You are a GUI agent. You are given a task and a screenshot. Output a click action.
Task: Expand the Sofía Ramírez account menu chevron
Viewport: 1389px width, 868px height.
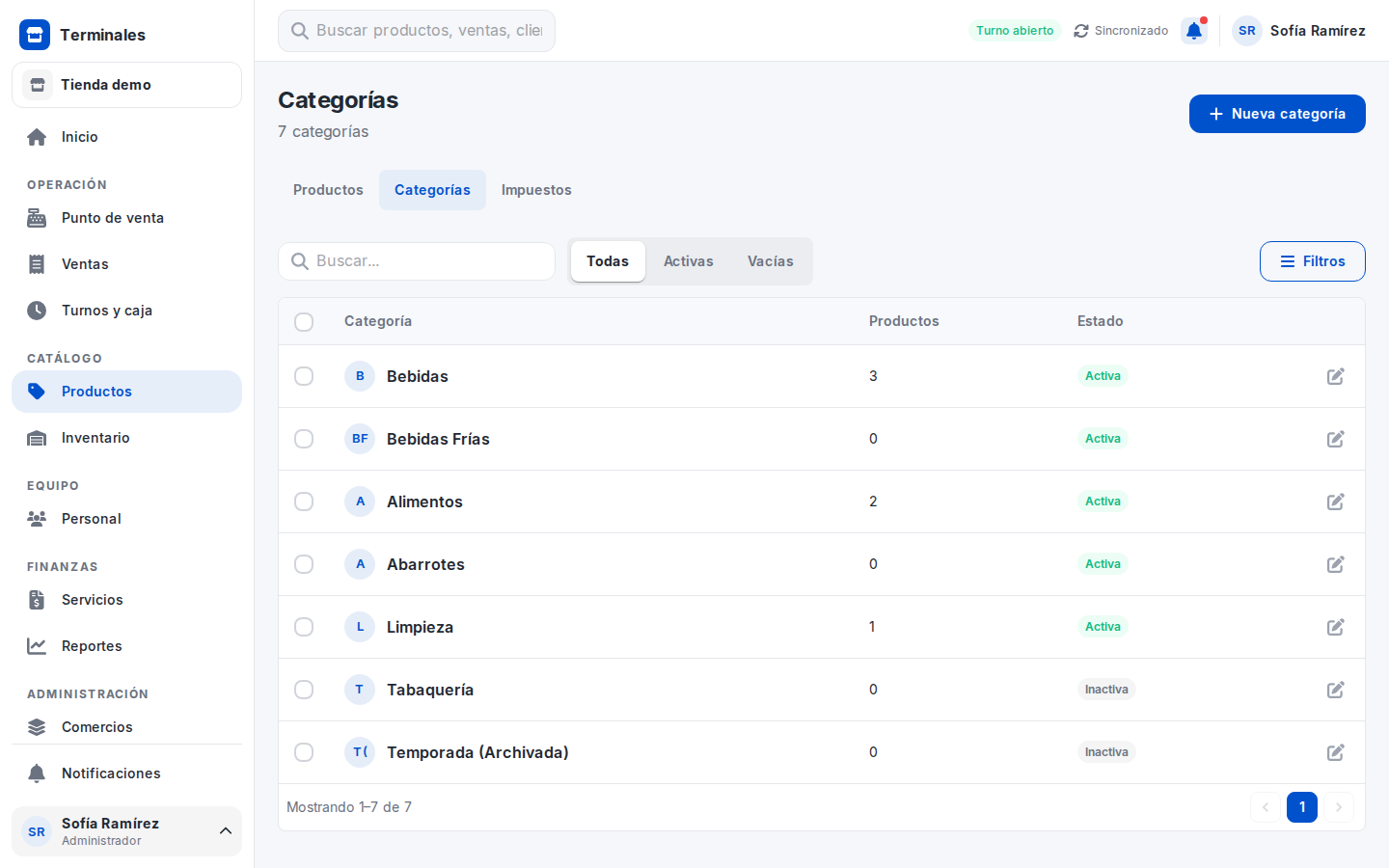tap(226, 831)
